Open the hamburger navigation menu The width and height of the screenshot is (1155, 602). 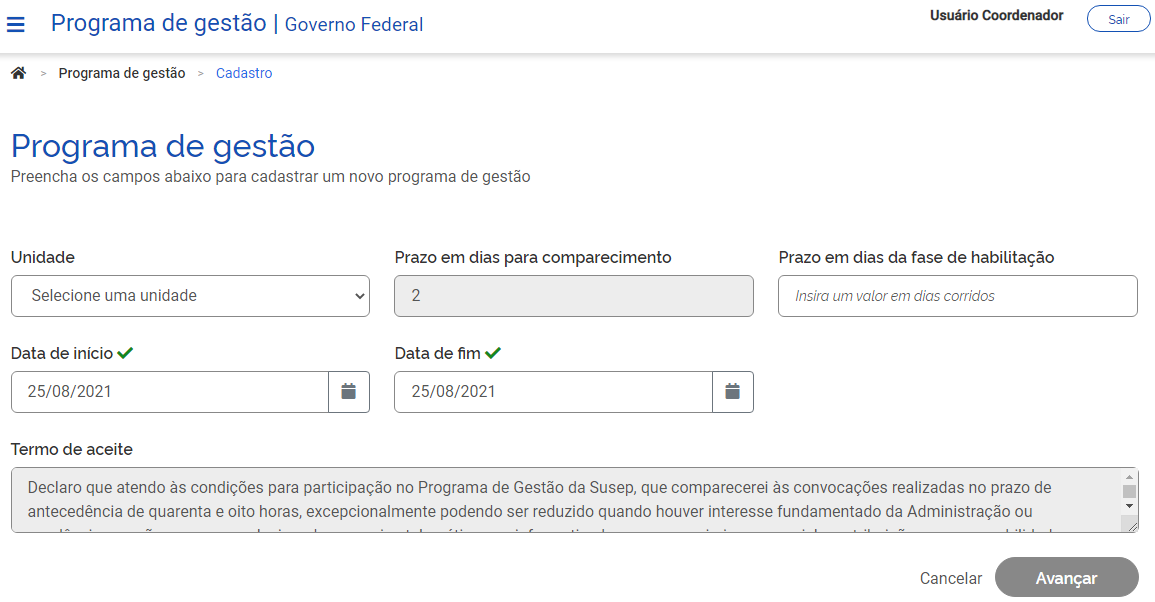pos(16,24)
